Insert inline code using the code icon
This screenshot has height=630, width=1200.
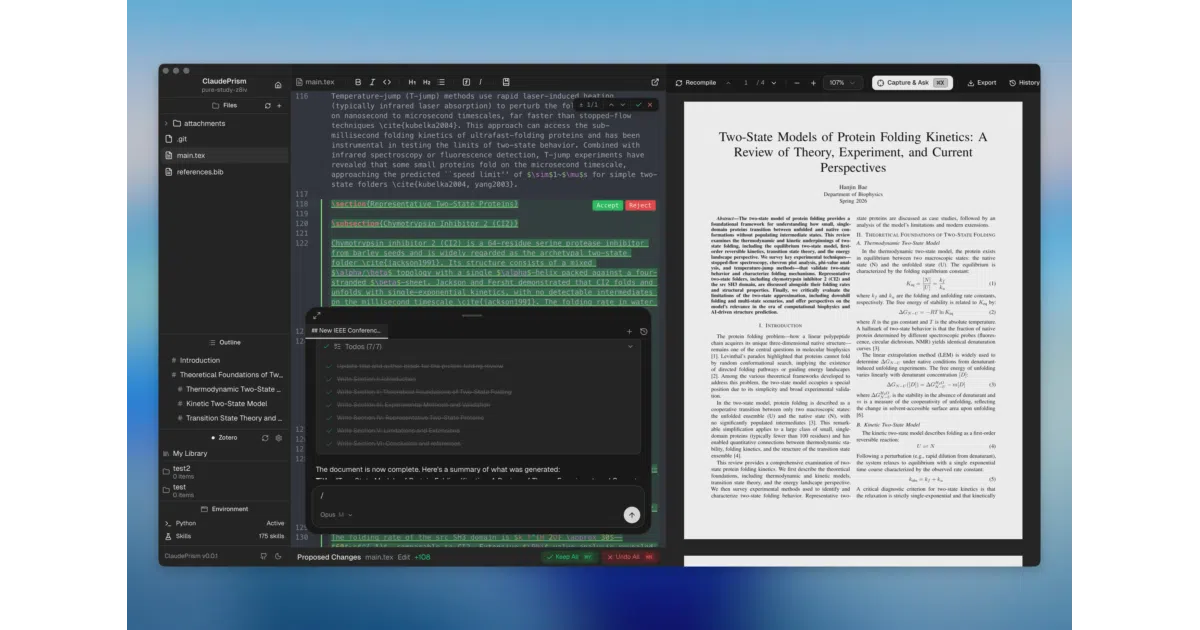point(387,82)
